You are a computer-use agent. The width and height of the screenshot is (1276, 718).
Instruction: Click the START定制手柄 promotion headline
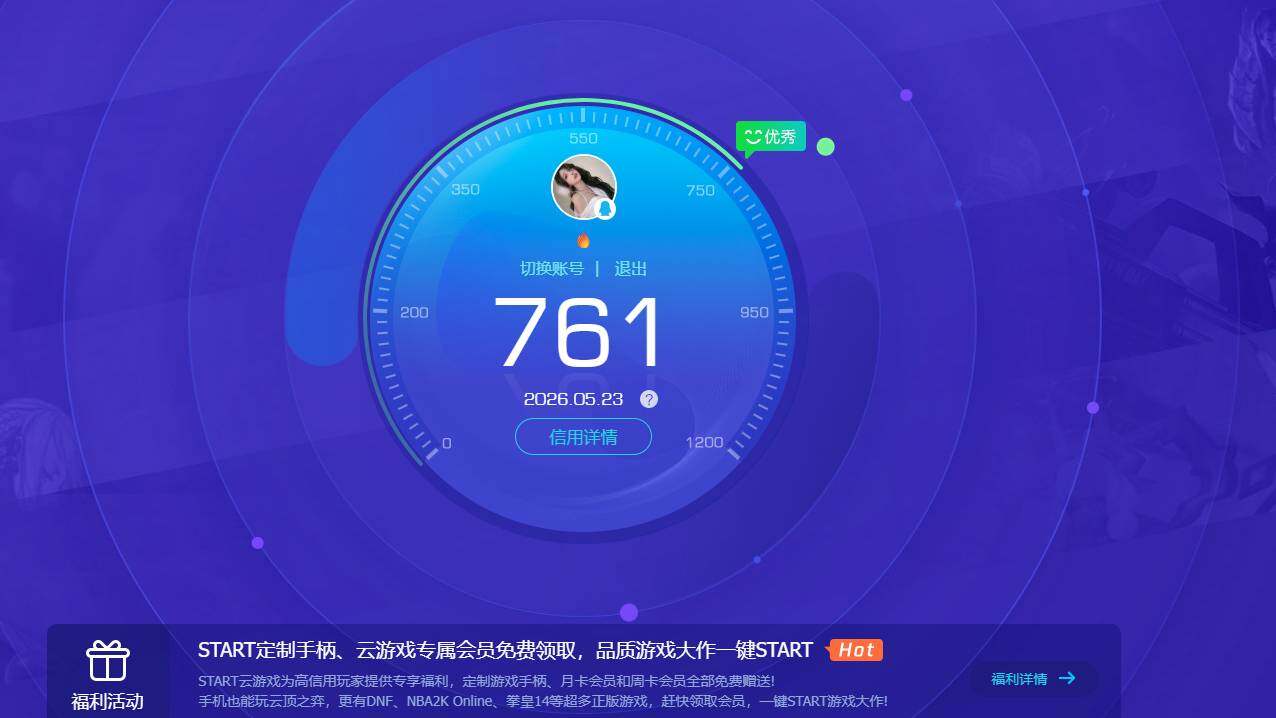click(505, 650)
